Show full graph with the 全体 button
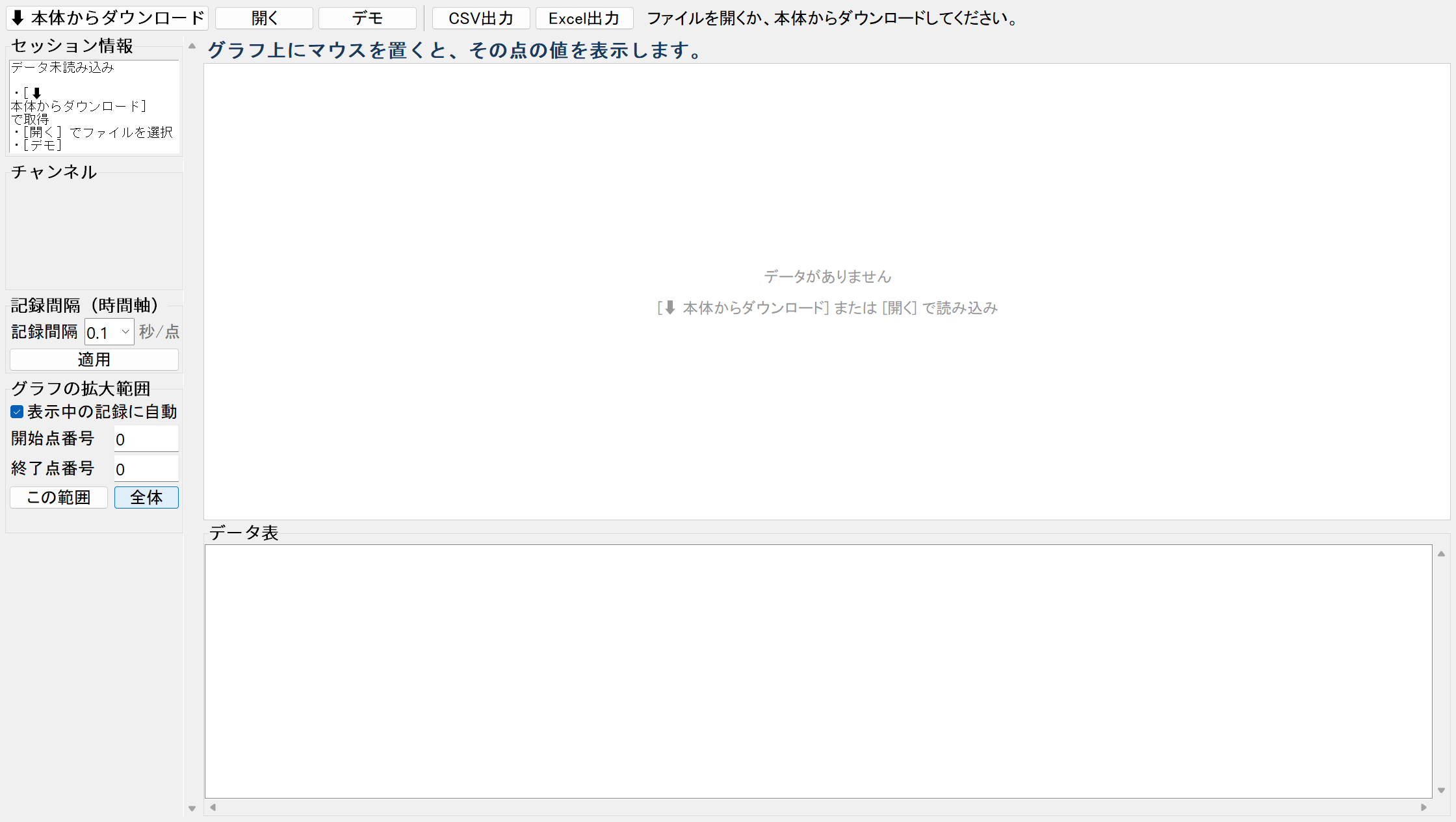Screen dimensions: 1456x822 click(x=146, y=497)
